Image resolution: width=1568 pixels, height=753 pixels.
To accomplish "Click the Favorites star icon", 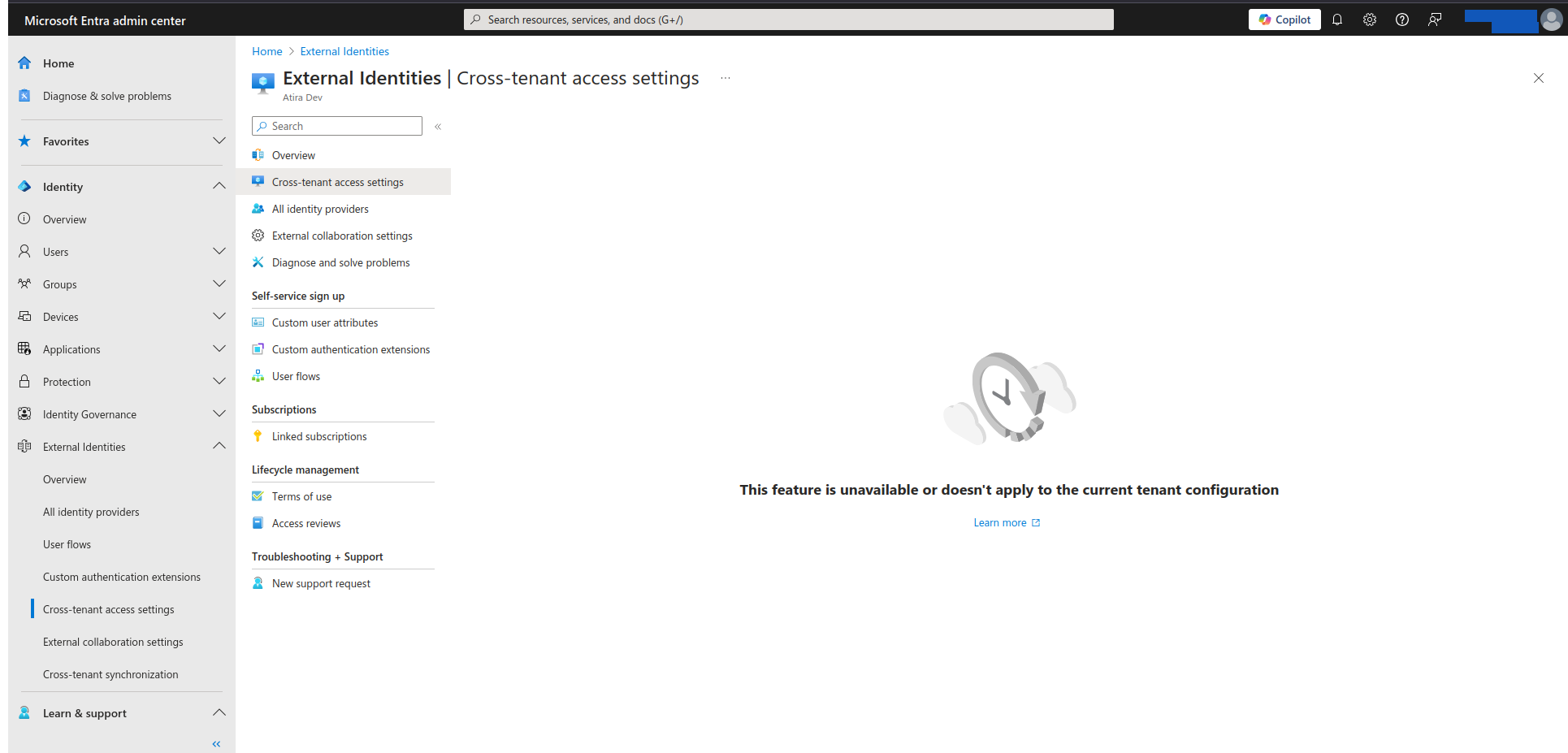I will coord(24,141).
